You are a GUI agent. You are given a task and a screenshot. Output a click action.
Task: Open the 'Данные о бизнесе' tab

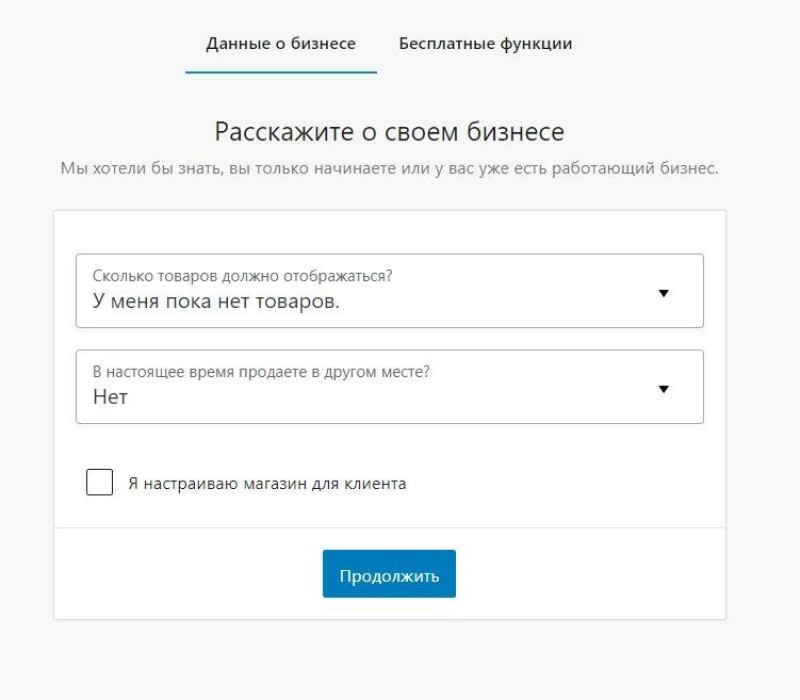[281, 44]
